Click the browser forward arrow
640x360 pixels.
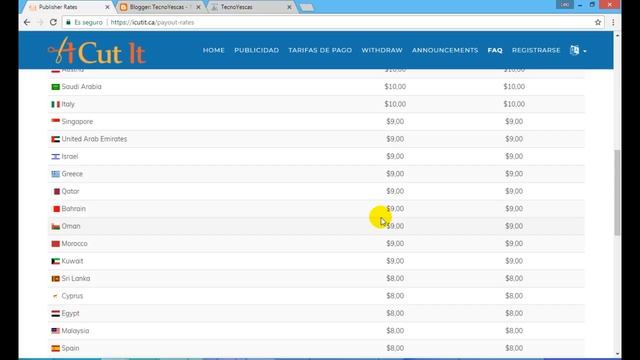coord(40,22)
